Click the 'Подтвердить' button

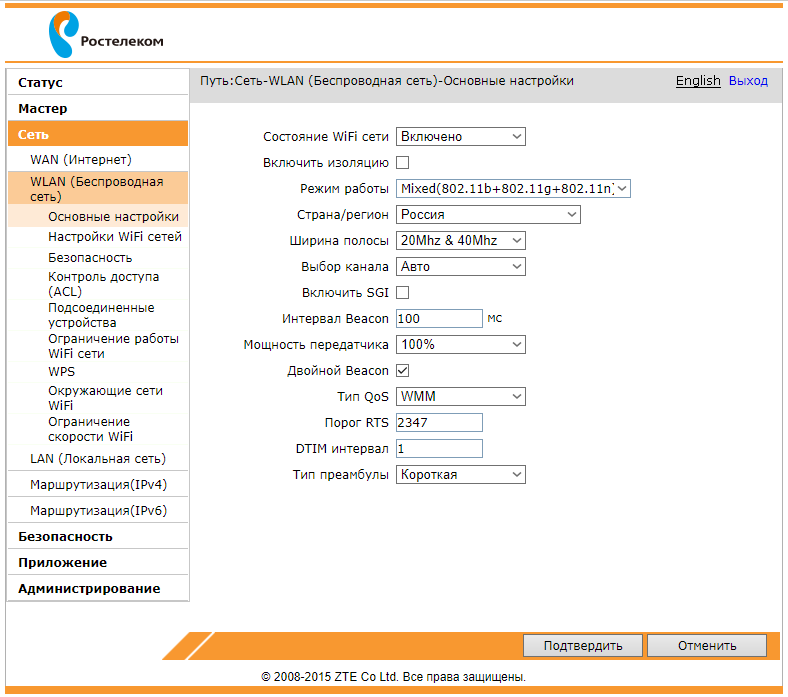pyautogui.click(x=583, y=646)
